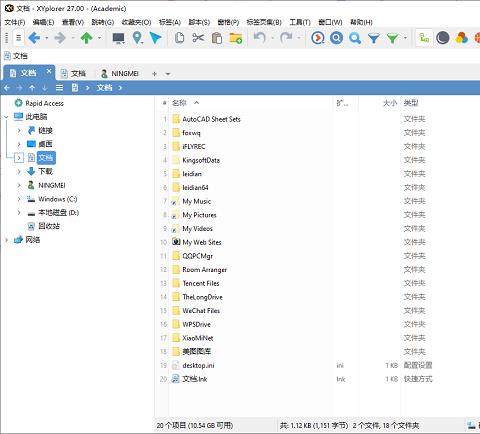Click the Paste clipboard icon
This screenshot has height=434, width=480.
(217, 38)
